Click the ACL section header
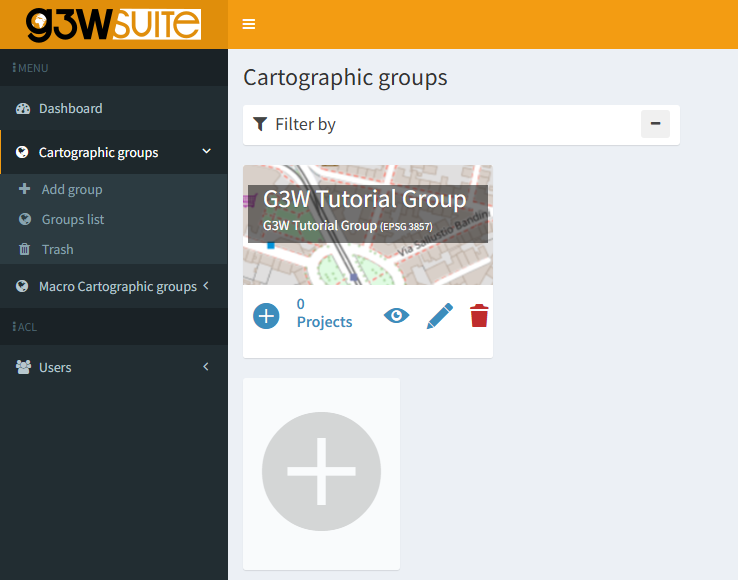The width and height of the screenshot is (738, 580). click(25, 327)
